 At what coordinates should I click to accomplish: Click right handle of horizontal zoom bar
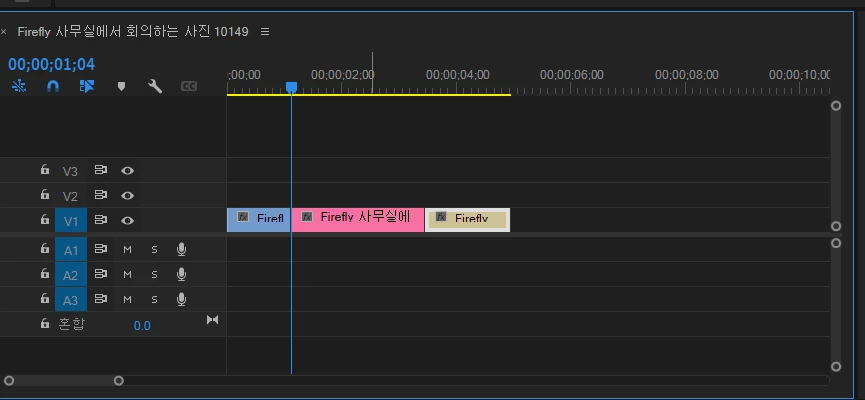[119, 380]
